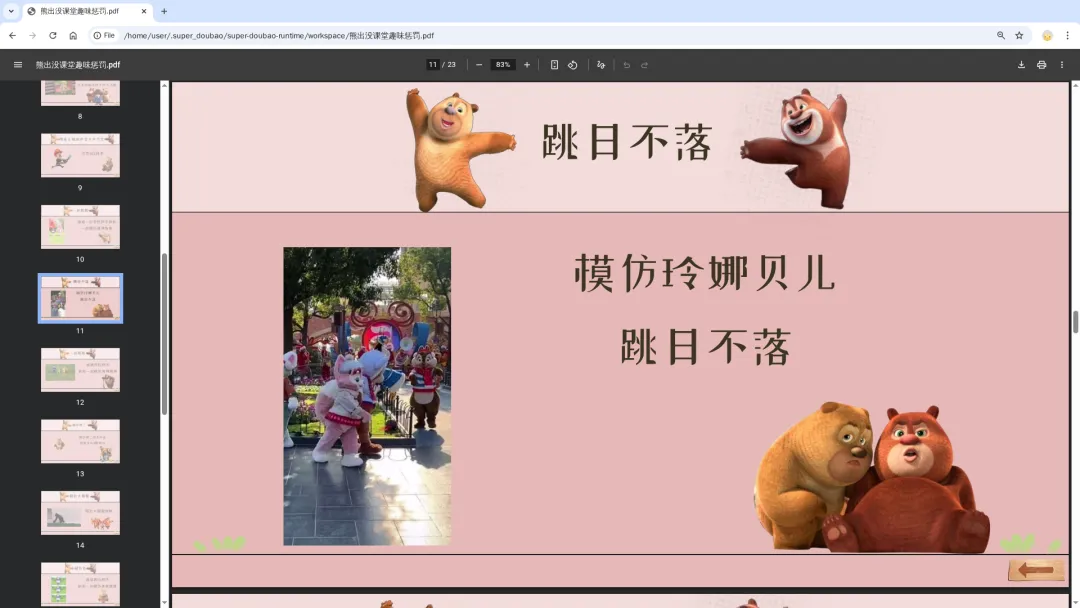Open the browser zoom magnifier icon

point(1001,35)
